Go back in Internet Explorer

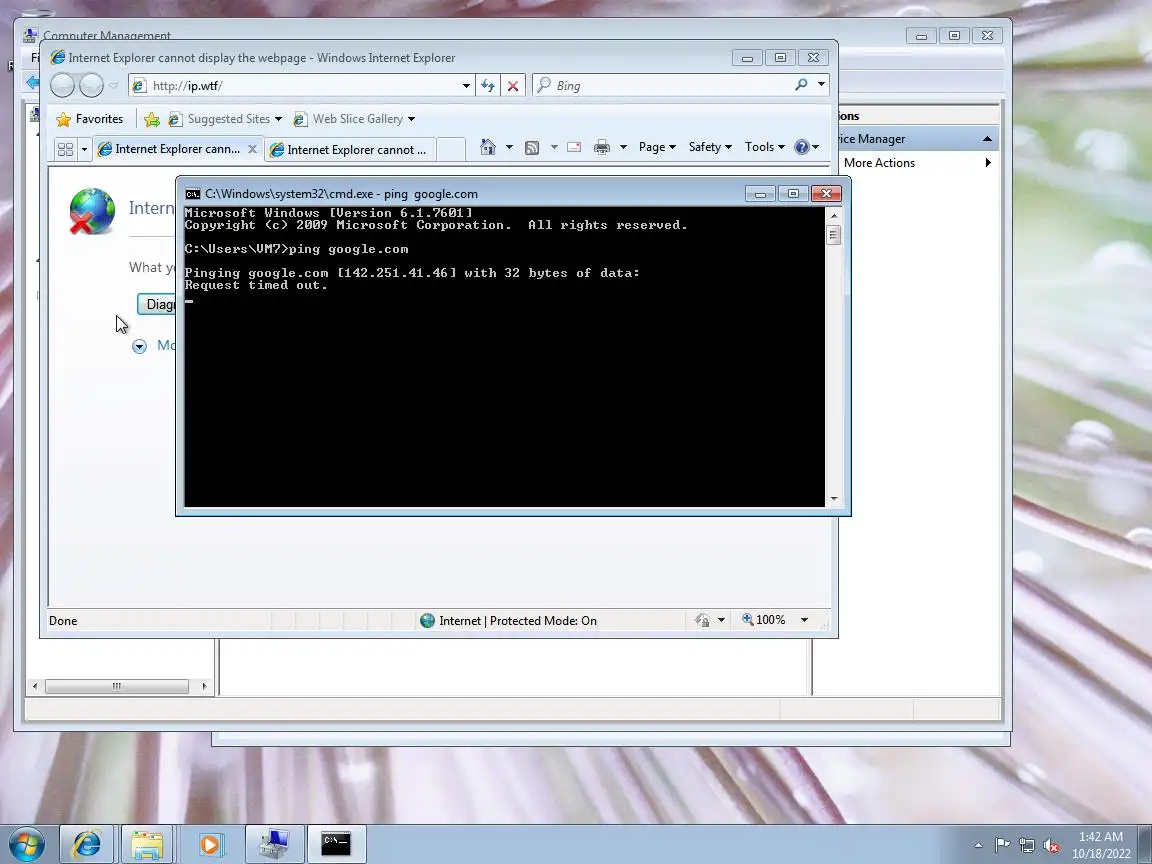click(62, 85)
